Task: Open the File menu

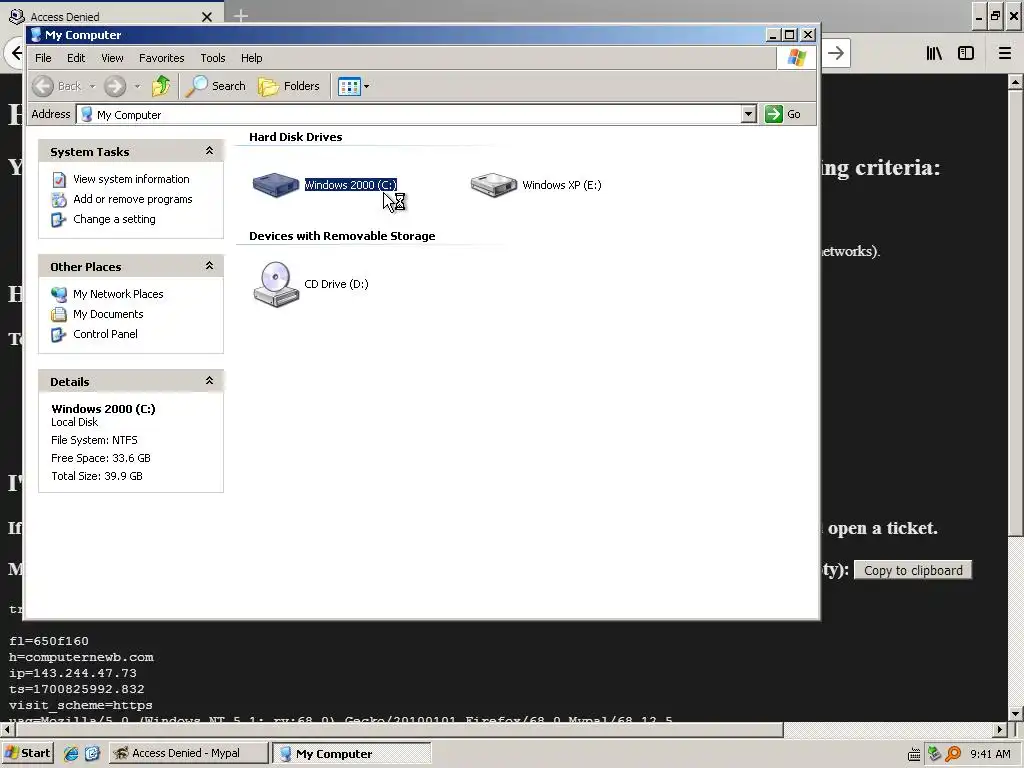Action: point(43,58)
